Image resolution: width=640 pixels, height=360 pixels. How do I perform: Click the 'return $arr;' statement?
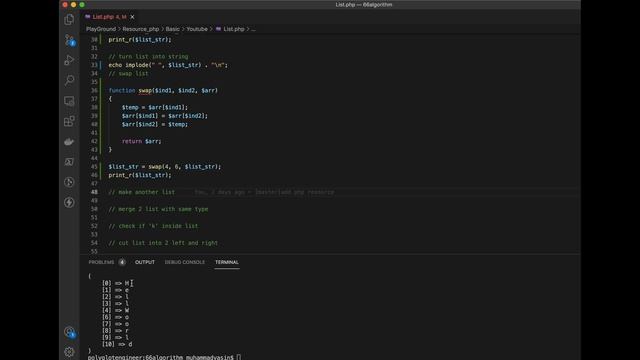142,141
